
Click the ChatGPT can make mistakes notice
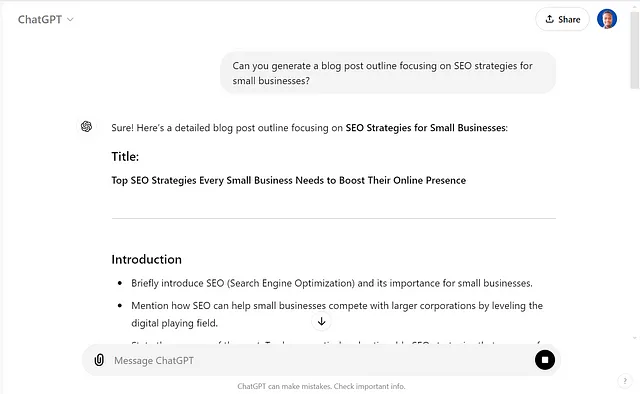[321, 386]
